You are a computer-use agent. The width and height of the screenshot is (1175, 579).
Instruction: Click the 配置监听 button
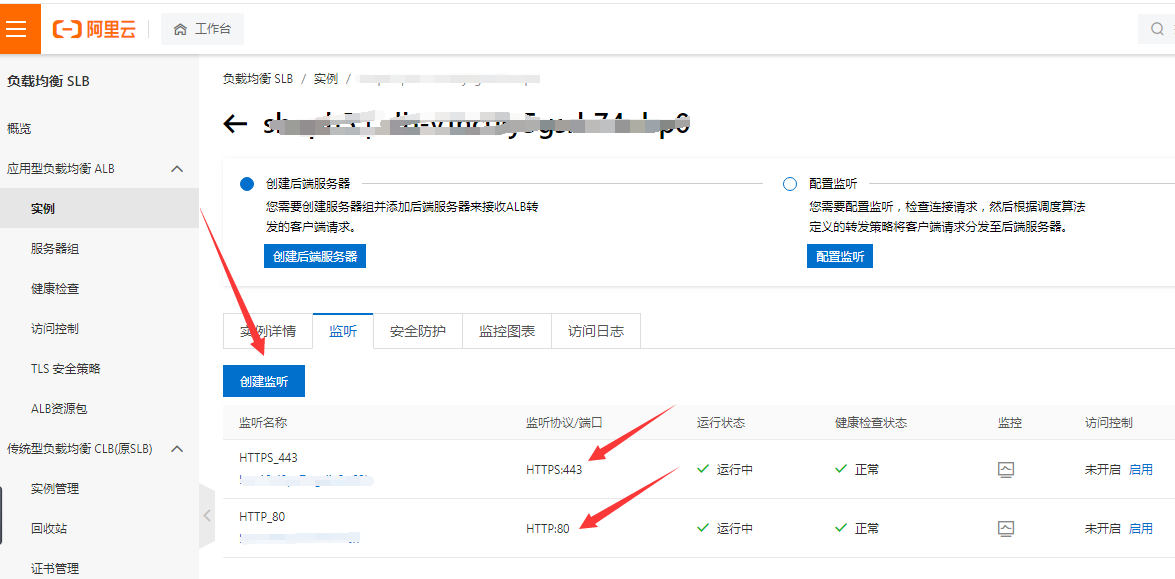840,256
